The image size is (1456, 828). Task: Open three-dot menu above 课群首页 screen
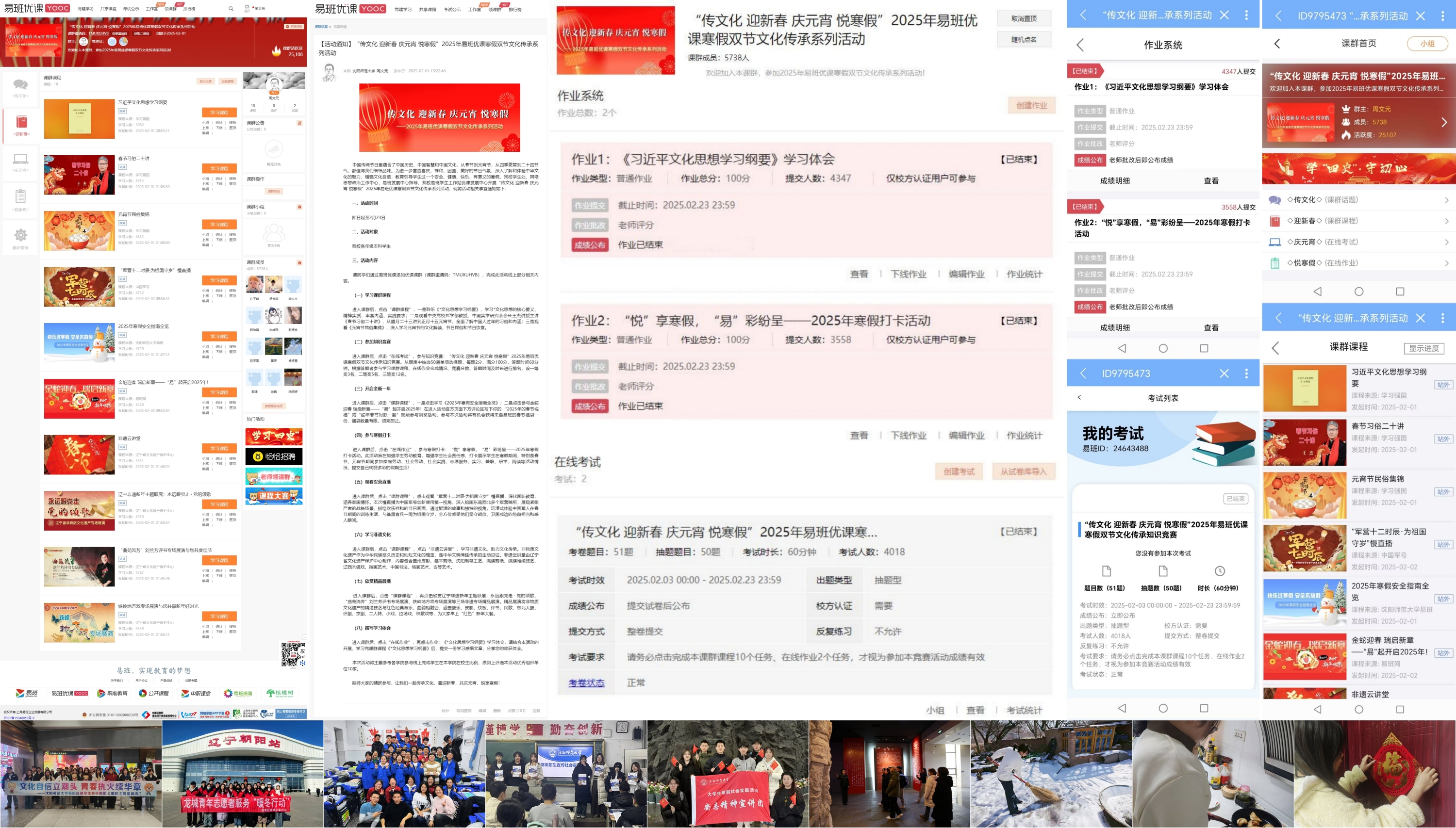1442,16
